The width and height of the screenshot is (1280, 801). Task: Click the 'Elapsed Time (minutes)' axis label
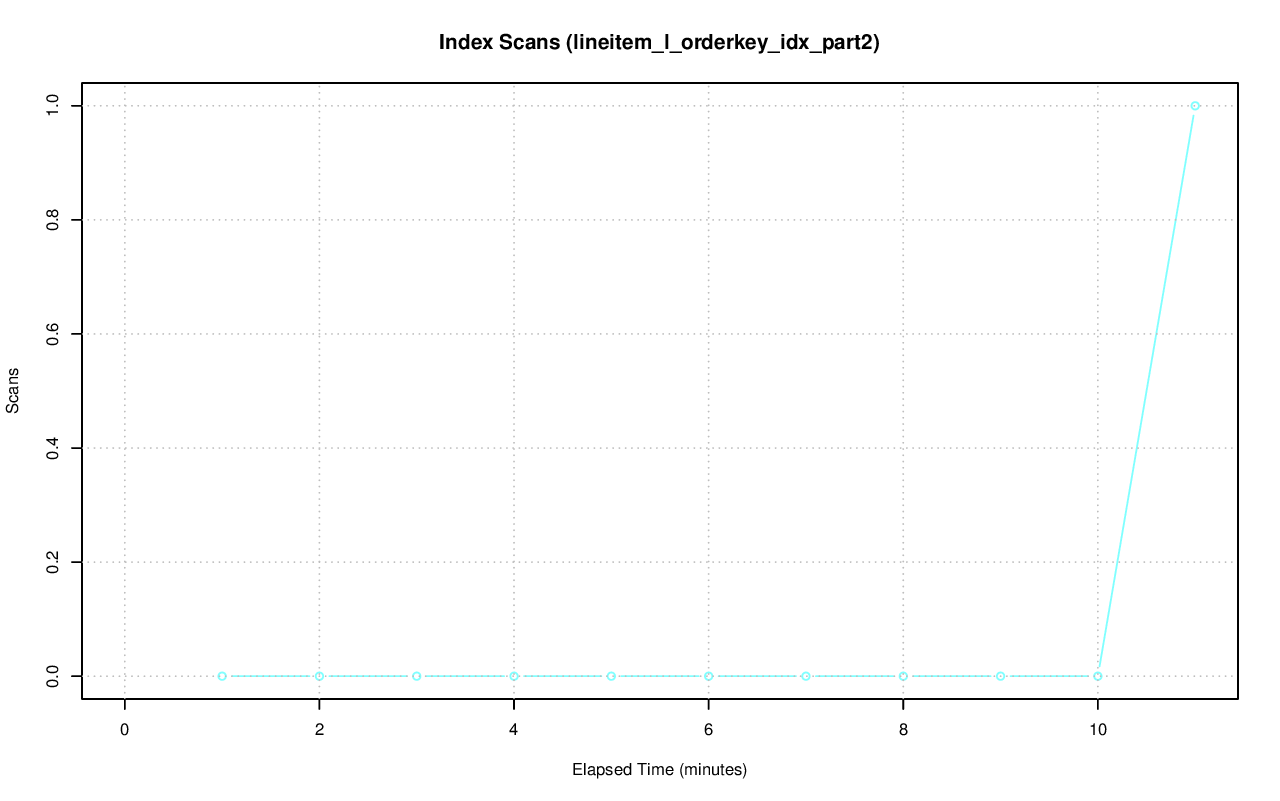(659, 770)
